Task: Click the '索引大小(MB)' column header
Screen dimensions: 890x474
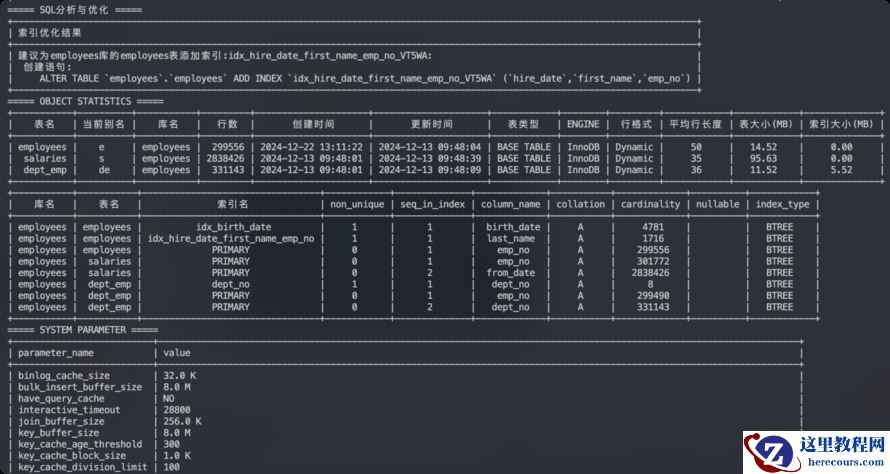Action: point(841,124)
